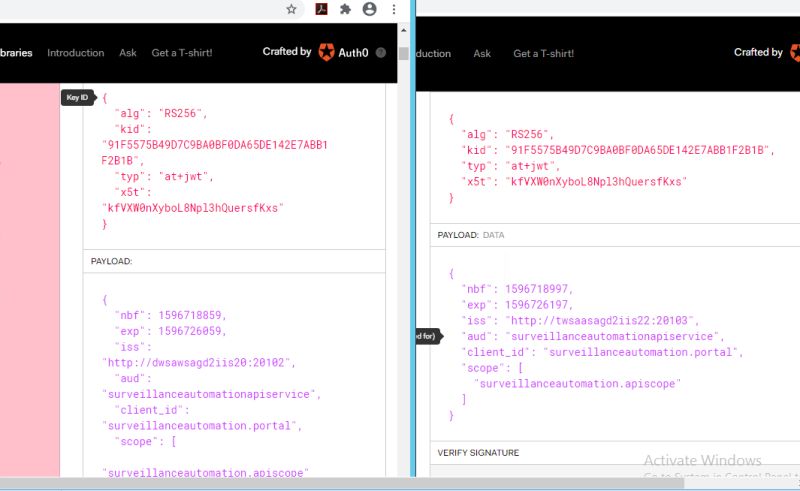Click "typ": "at+jwt" in right window
800x491 pixels.
(511, 166)
